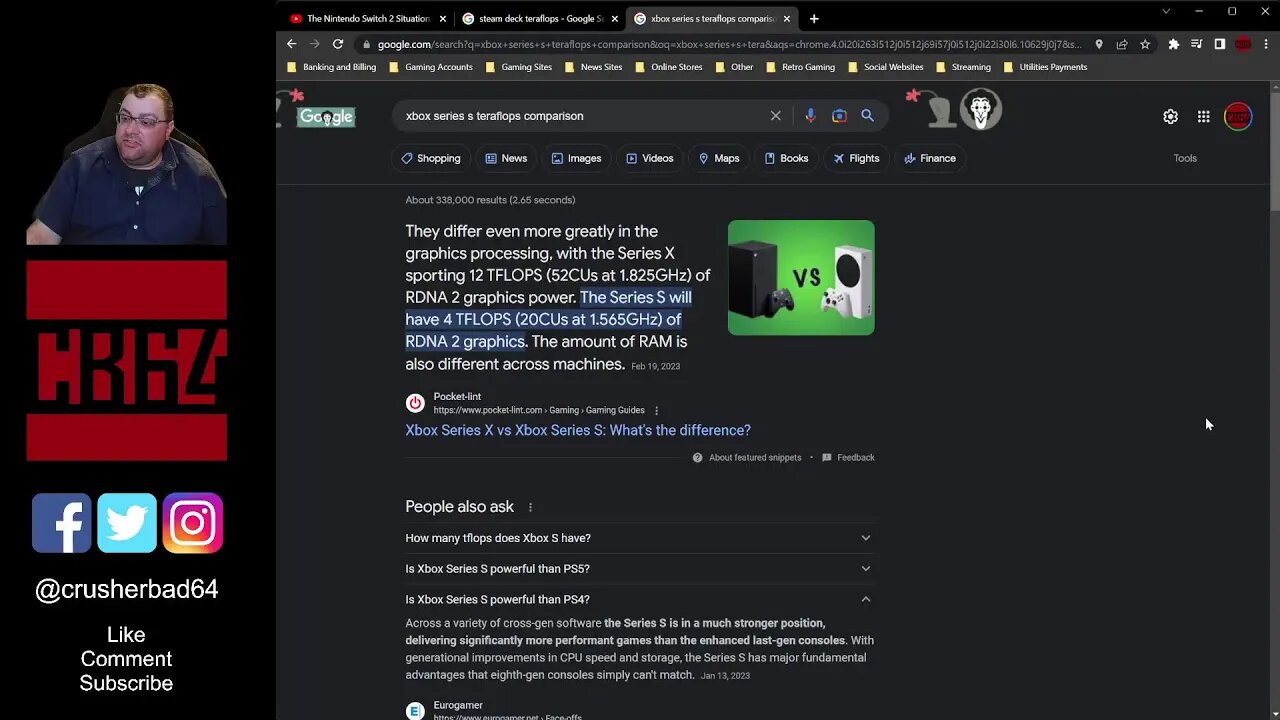
Task: Expand 'How many tflops does Xbox S have?'
Action: point(639,538)
